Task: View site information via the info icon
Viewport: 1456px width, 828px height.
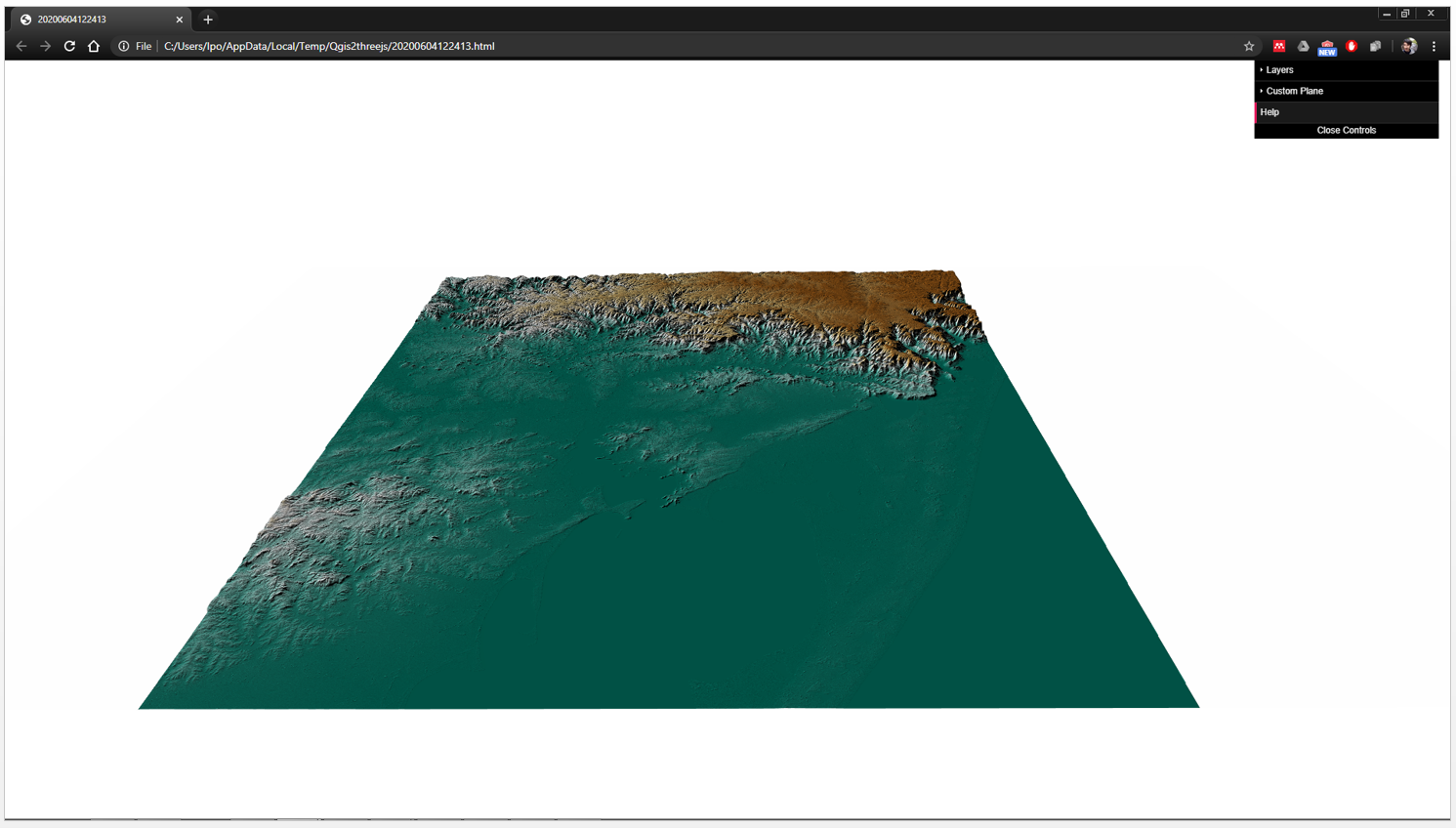Action: pos(124,46)
